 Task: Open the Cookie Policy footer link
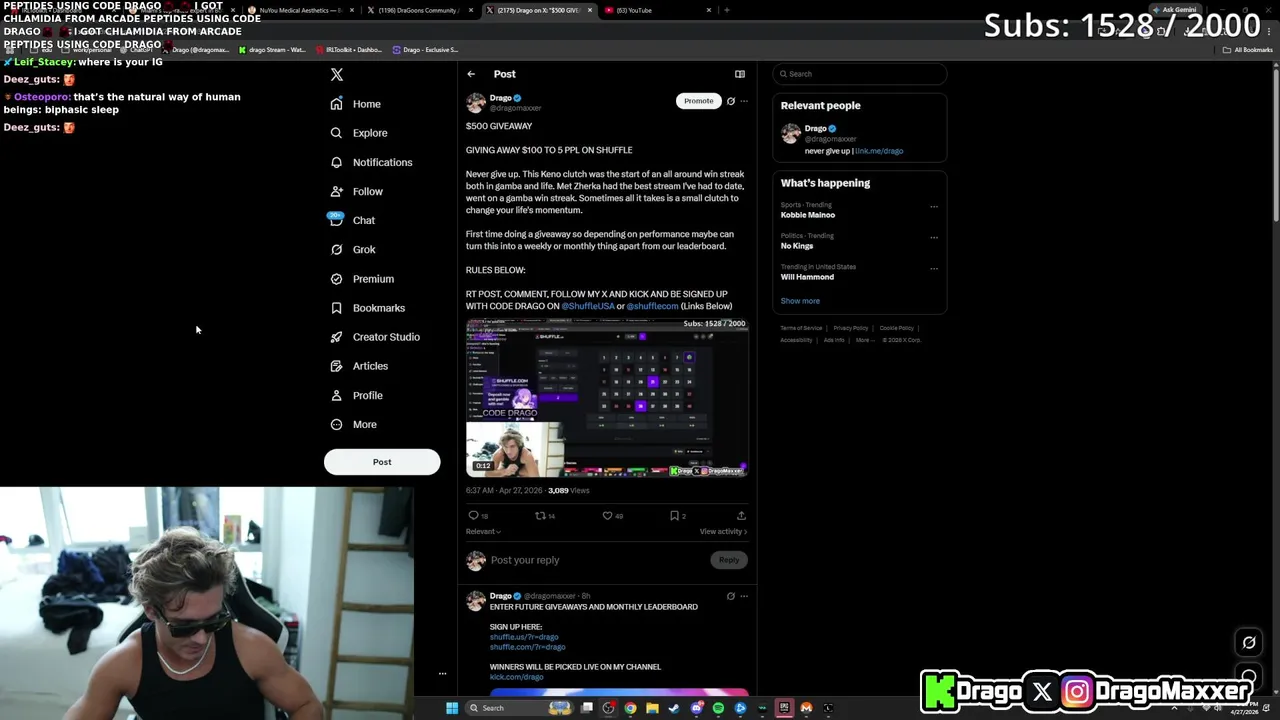point(897,328)
